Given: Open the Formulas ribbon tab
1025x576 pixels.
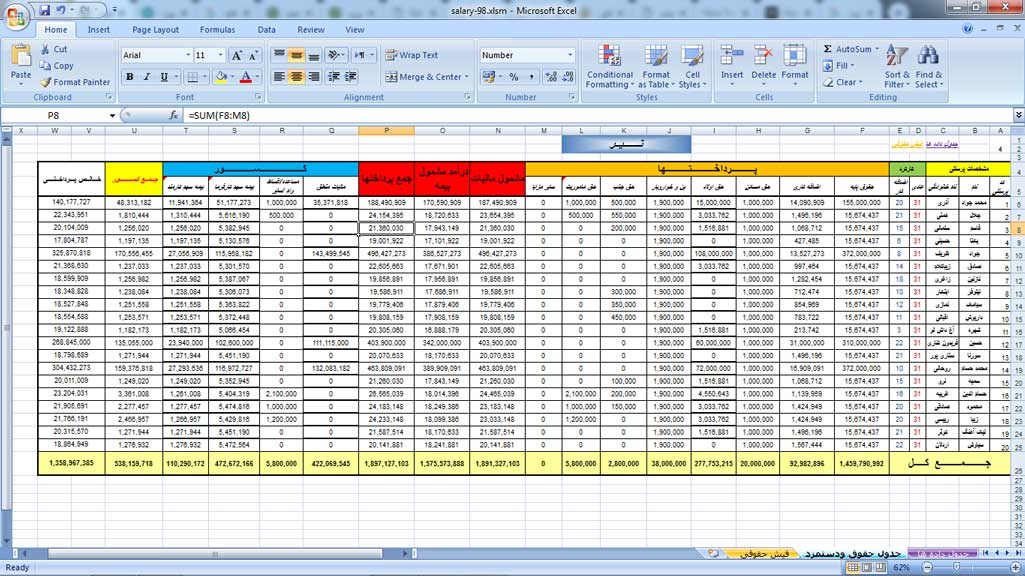Looking at the screenshot, I should click(x=217, y=30).
